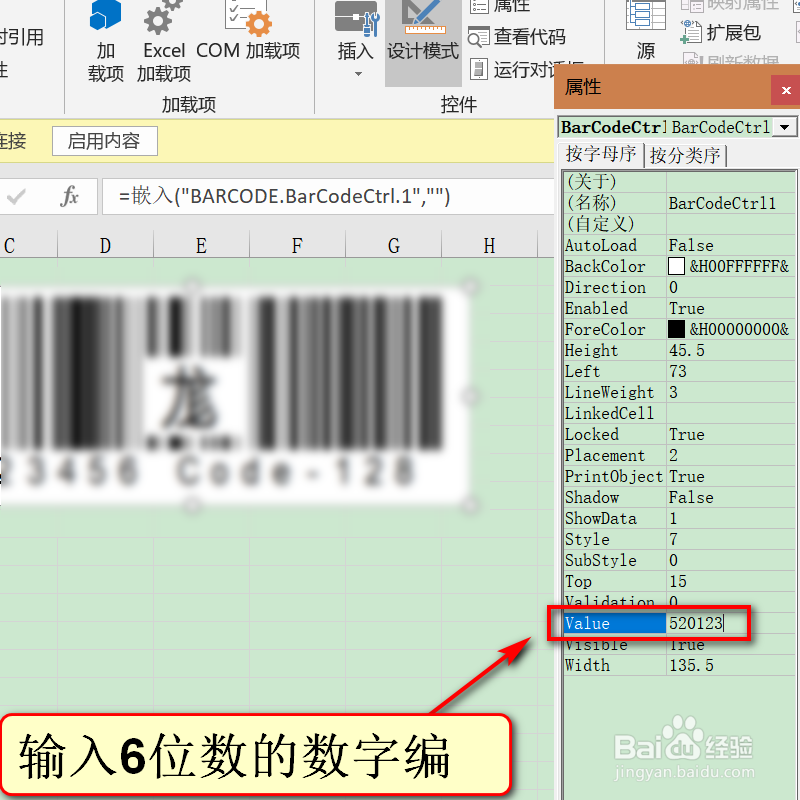800x800 pixels.
Task: Click the Height value 45.5
Action: (731, 350)
